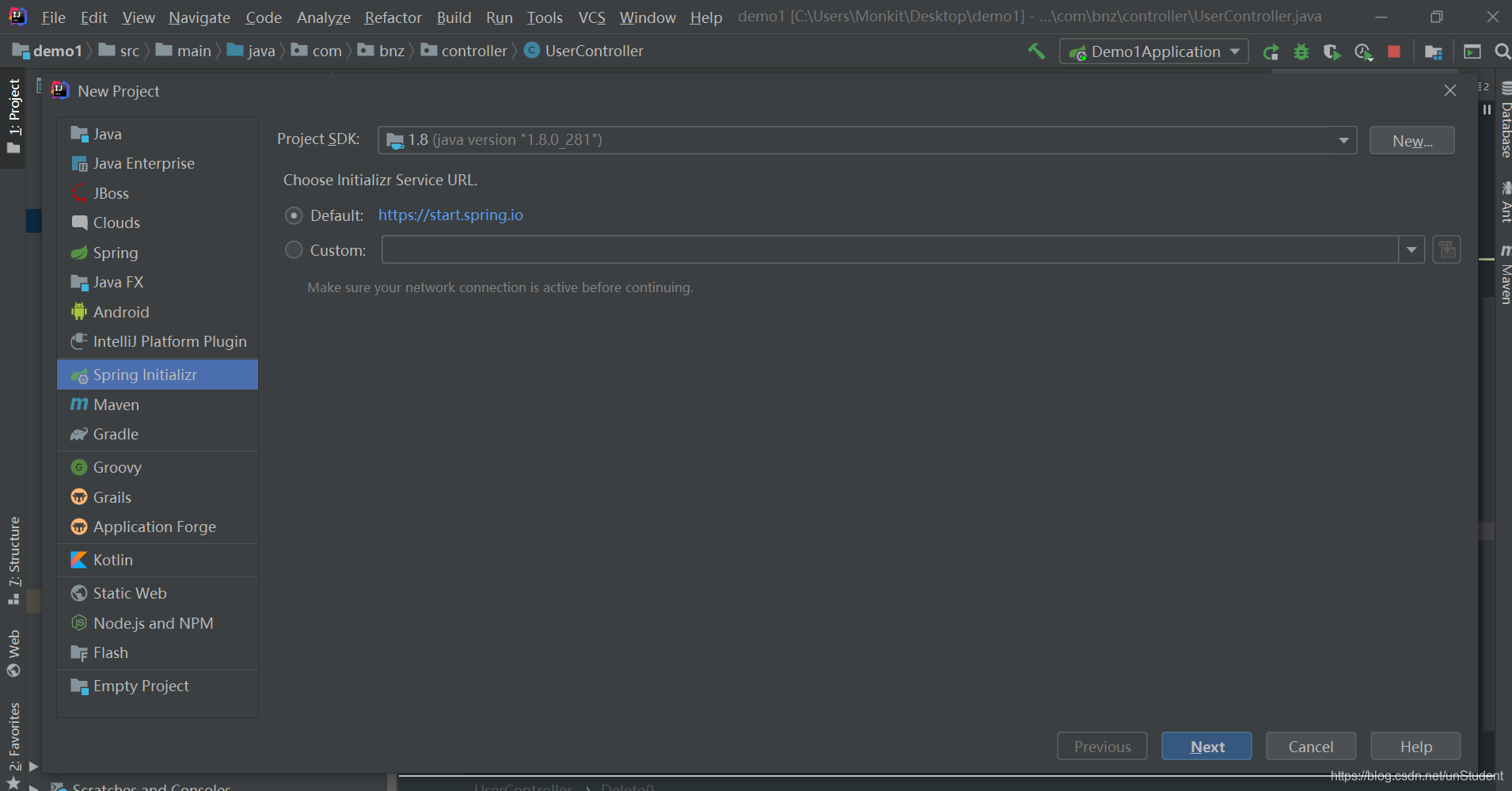Open the Web tool window tab
1512x791 pixels.
[x=13, y=653]
